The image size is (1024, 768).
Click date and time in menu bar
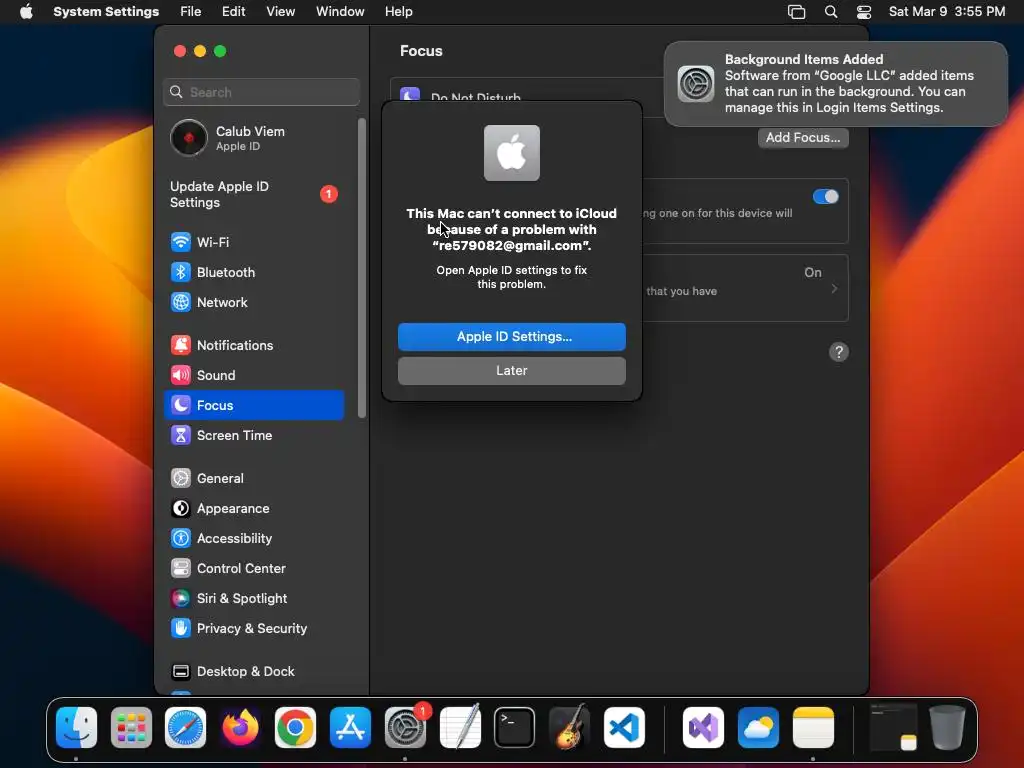pos(947,12)
